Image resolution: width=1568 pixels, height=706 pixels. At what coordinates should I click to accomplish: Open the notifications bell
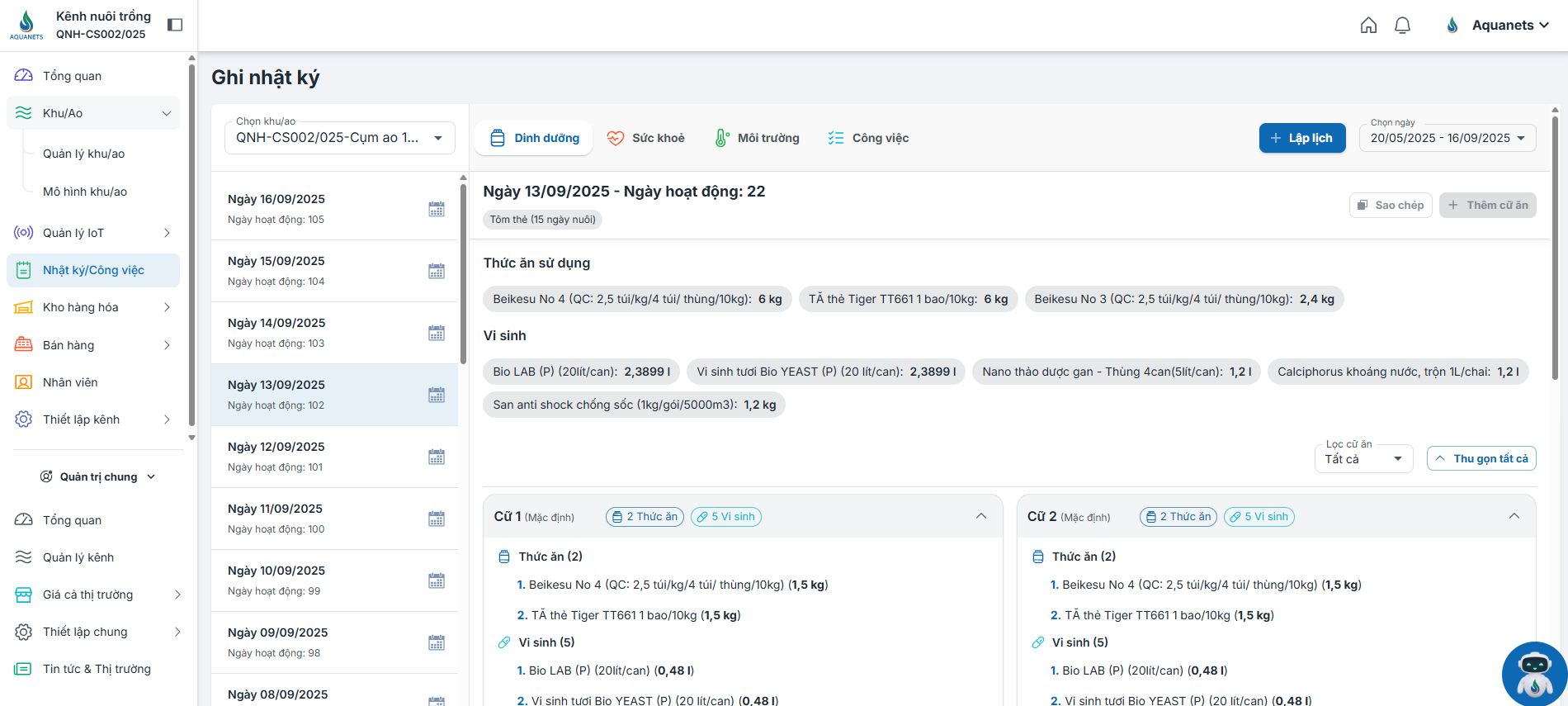pos(1402,26)
